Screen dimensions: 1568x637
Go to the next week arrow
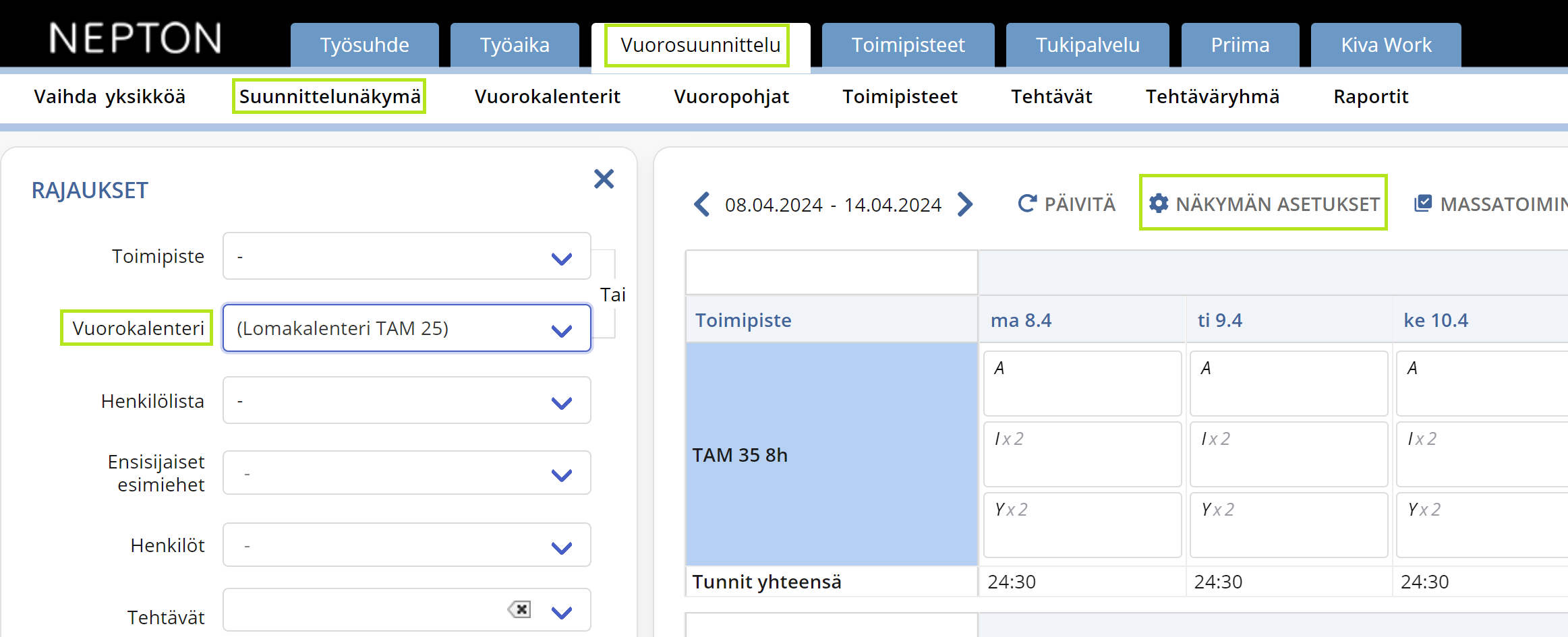965,204
